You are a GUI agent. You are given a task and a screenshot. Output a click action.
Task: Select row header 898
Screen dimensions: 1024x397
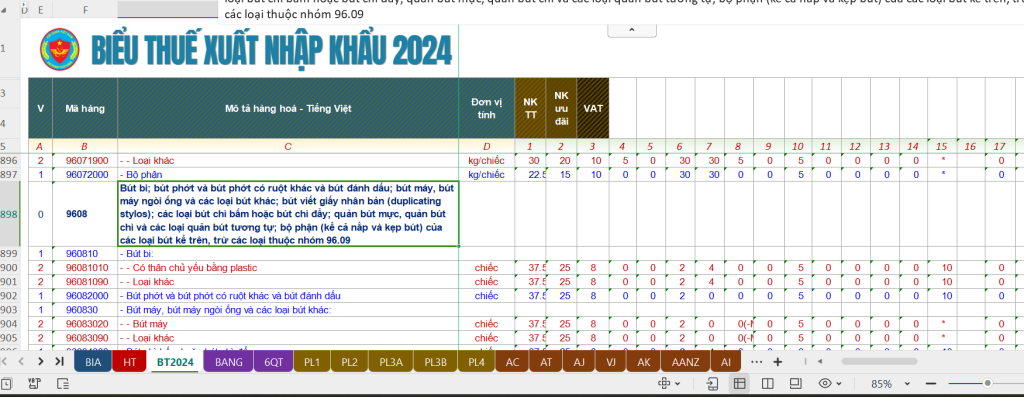(x=10, y=214)
